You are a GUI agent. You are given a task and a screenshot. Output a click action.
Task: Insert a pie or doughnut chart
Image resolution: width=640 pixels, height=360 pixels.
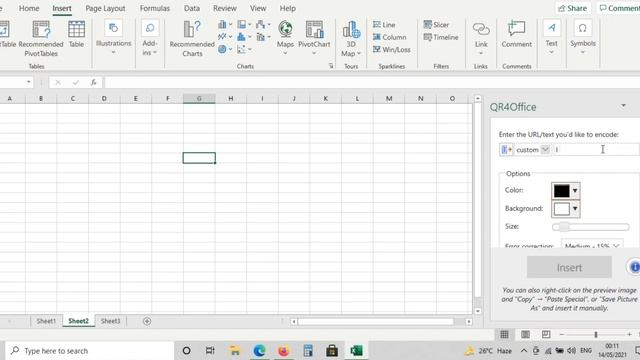(224, 49)
